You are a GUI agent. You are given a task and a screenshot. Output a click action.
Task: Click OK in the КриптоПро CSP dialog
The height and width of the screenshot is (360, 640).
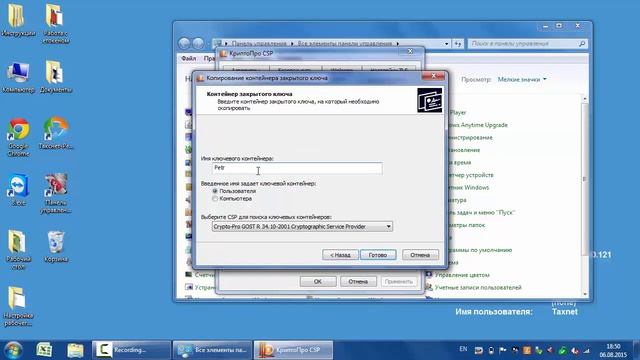pyautogui.click(x=318, y=281)
